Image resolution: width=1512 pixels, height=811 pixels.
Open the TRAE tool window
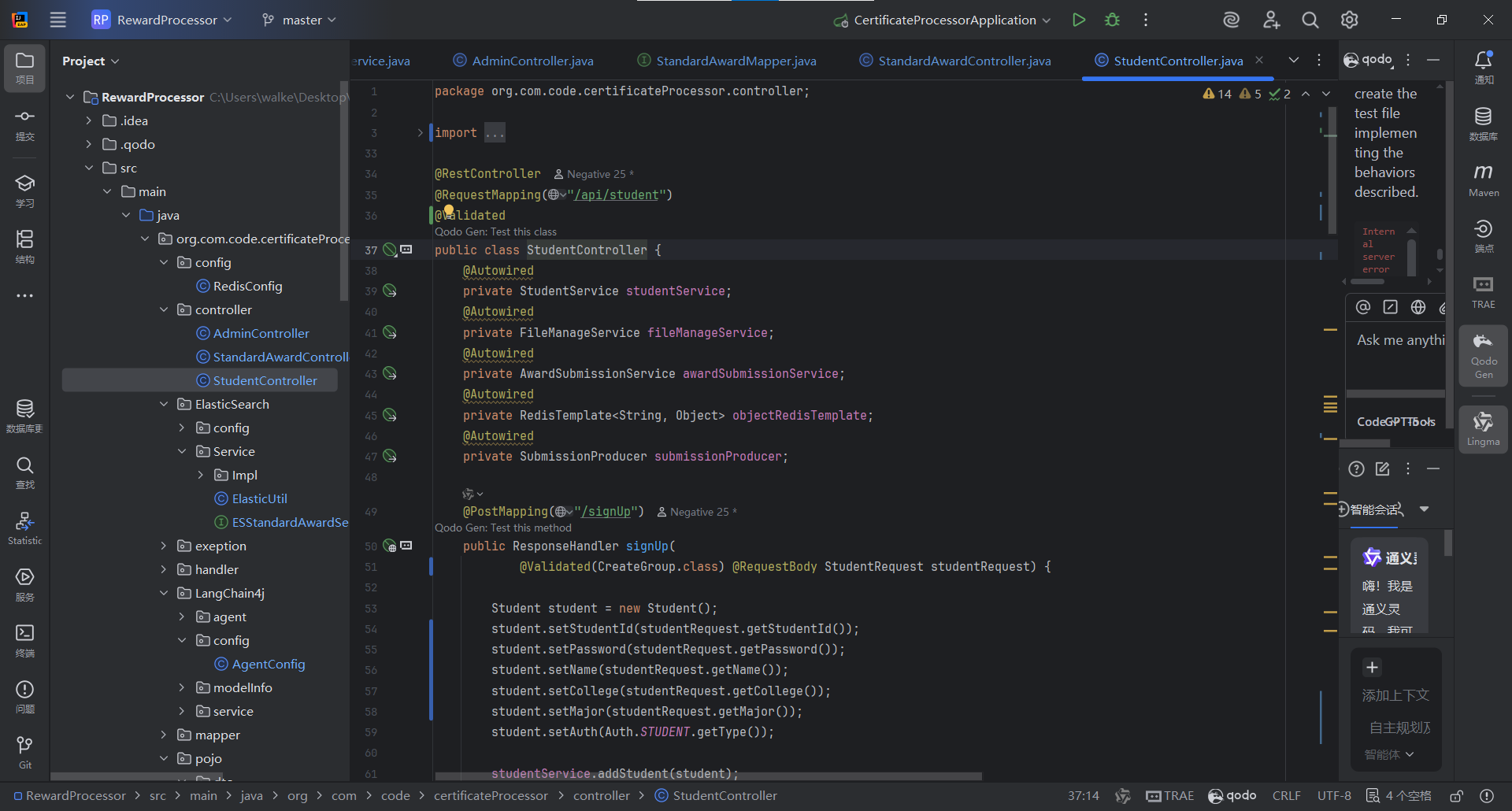coord(1484,292)
